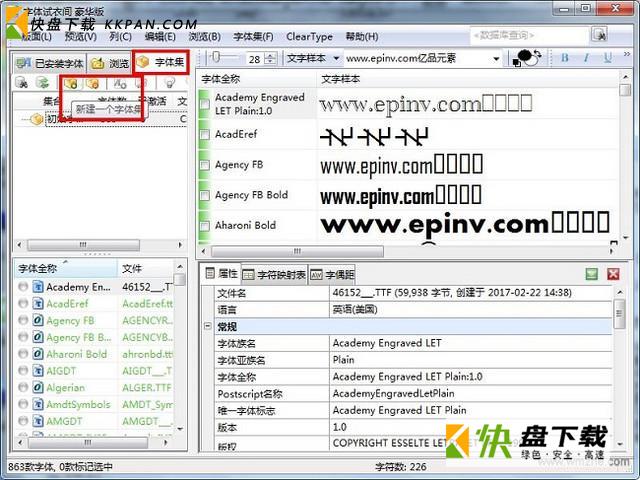Click the icon beside AIGDT list row
The height and width of the screenshot is (480, 640).
[38, 371]
